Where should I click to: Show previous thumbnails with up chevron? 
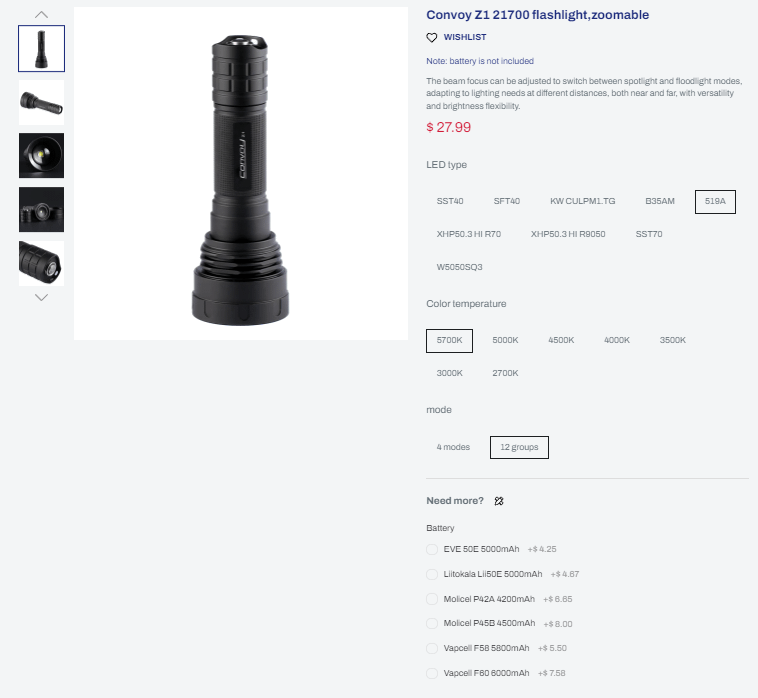click(42, 15)
